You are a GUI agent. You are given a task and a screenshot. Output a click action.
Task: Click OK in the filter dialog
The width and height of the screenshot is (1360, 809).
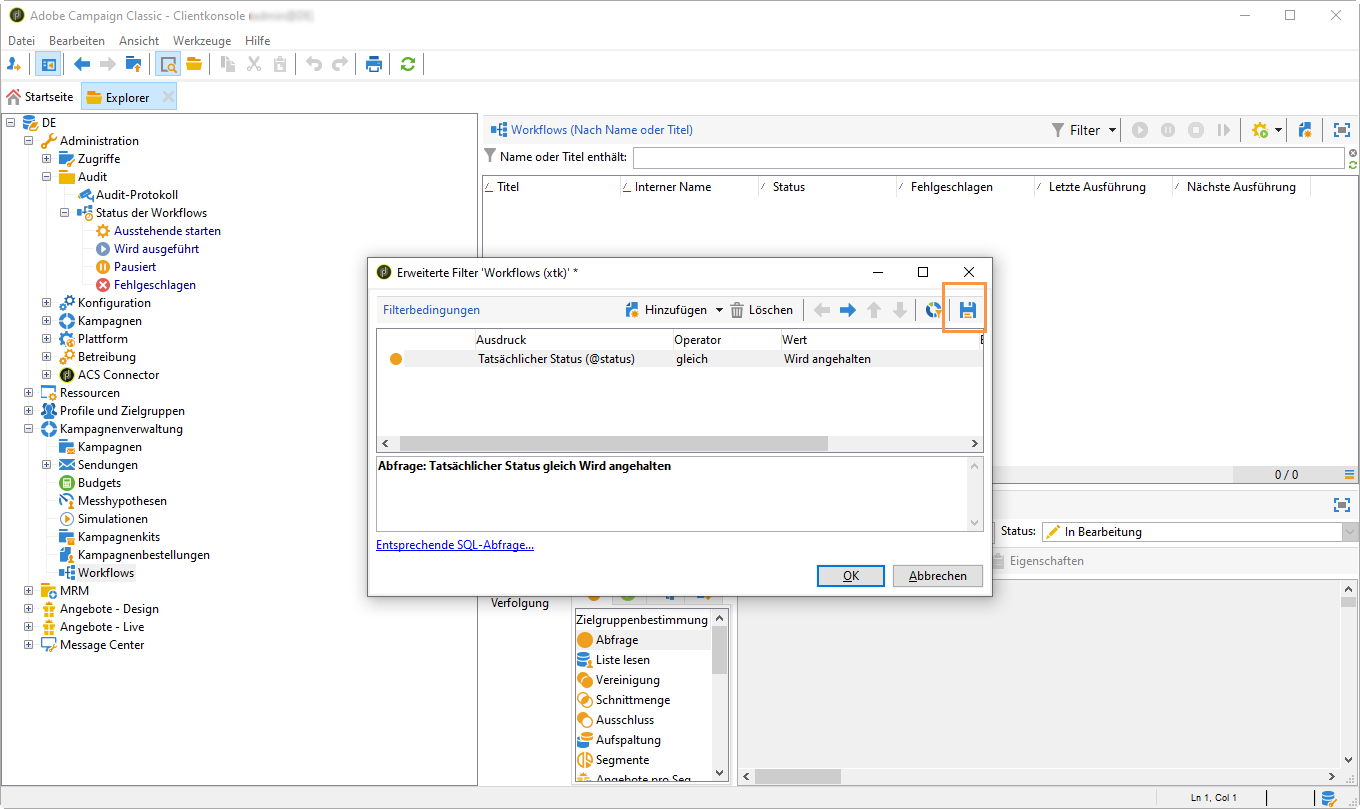tap(851, 576)
